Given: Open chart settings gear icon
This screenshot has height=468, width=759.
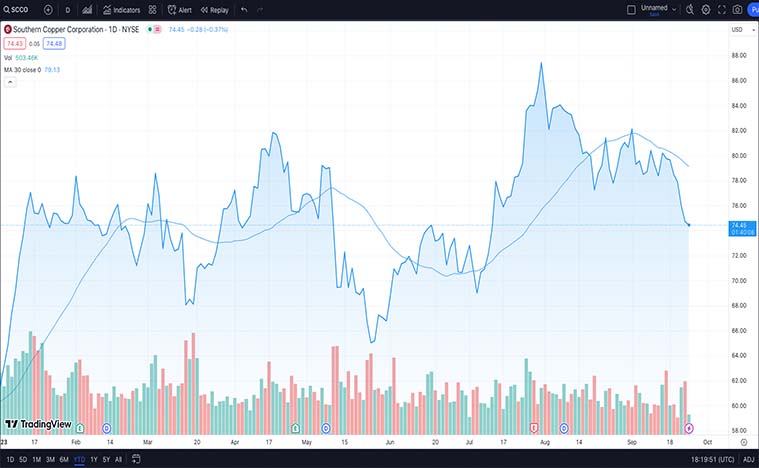Looking at the screenshot, I should (706, 10).
